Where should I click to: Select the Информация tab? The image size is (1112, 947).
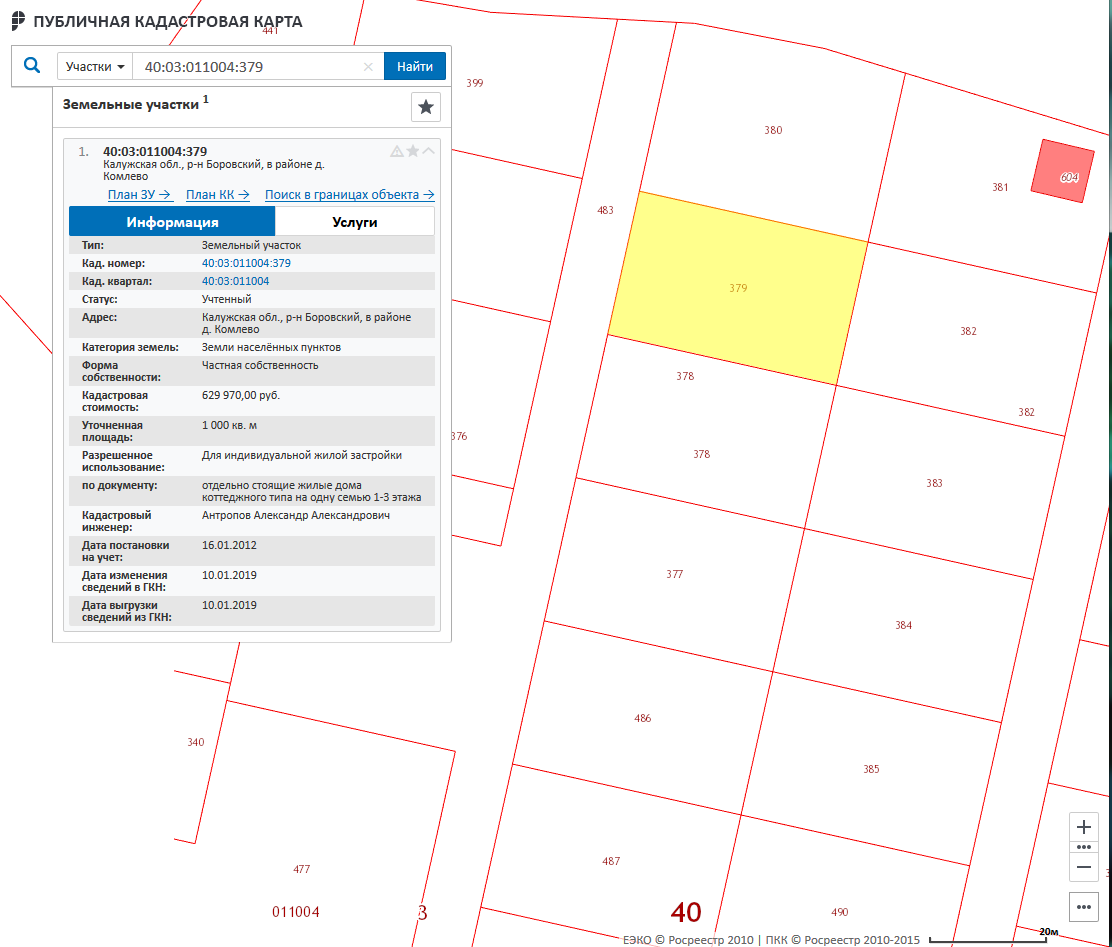172,222
